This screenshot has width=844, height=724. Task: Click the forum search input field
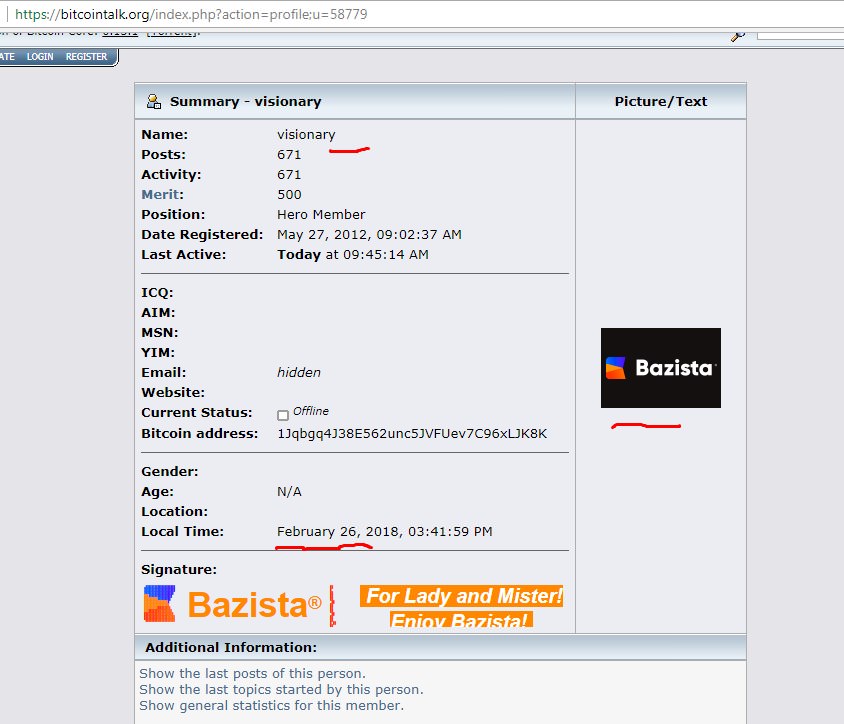pos(800,36)
